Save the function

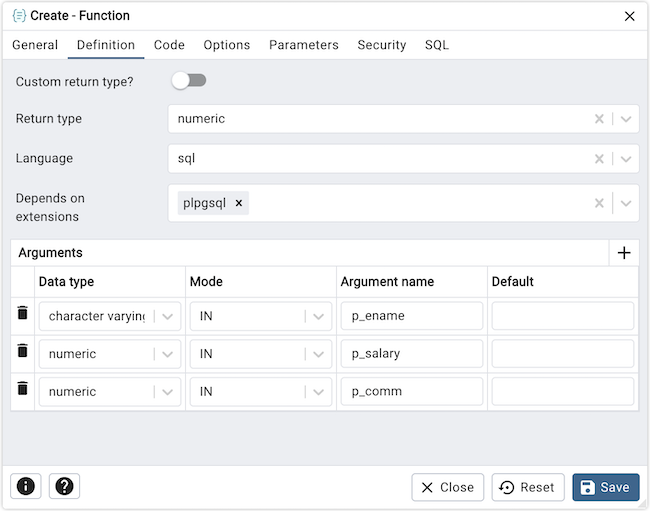[x=605, y=487]
